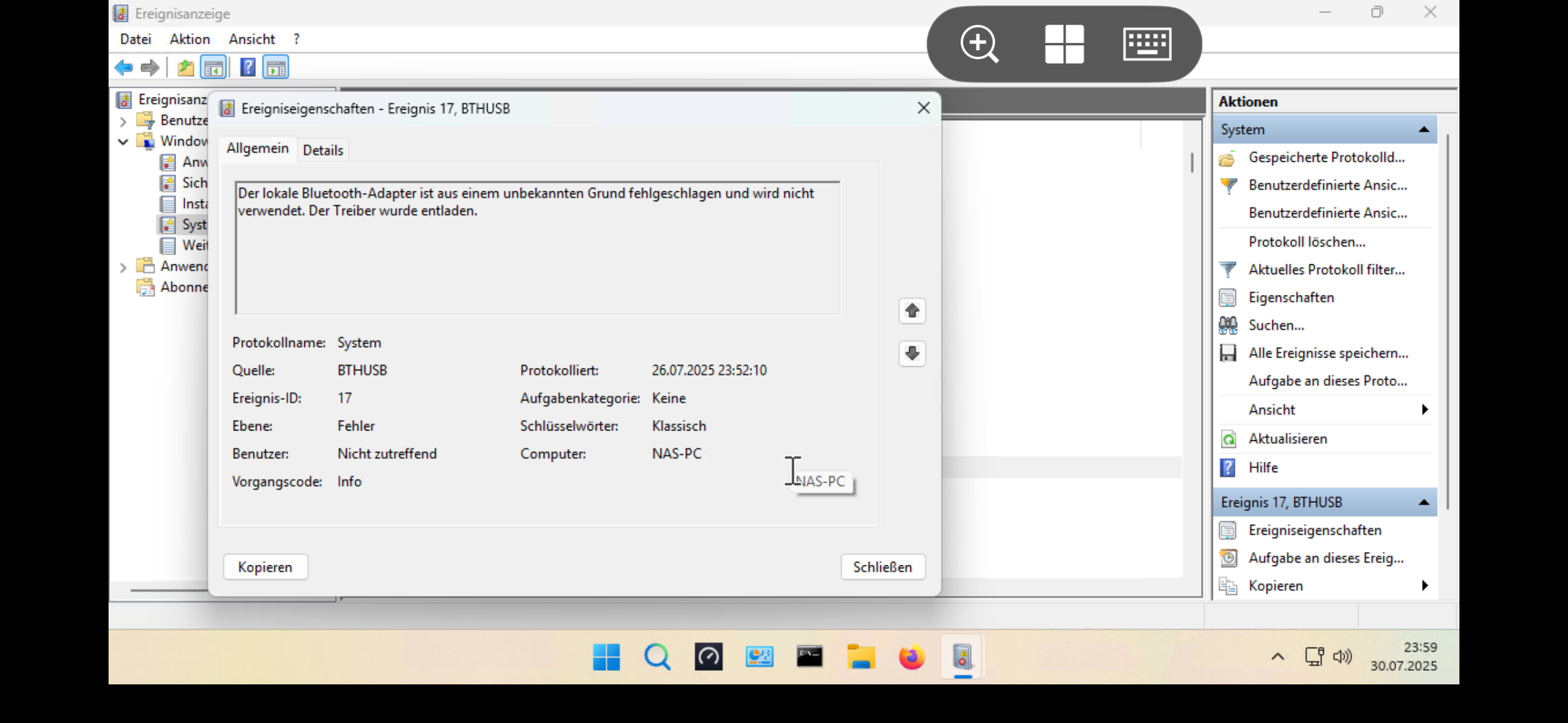1568x723 pixels.
Task: Click Suchen binoculars action
Action: 1276,325
